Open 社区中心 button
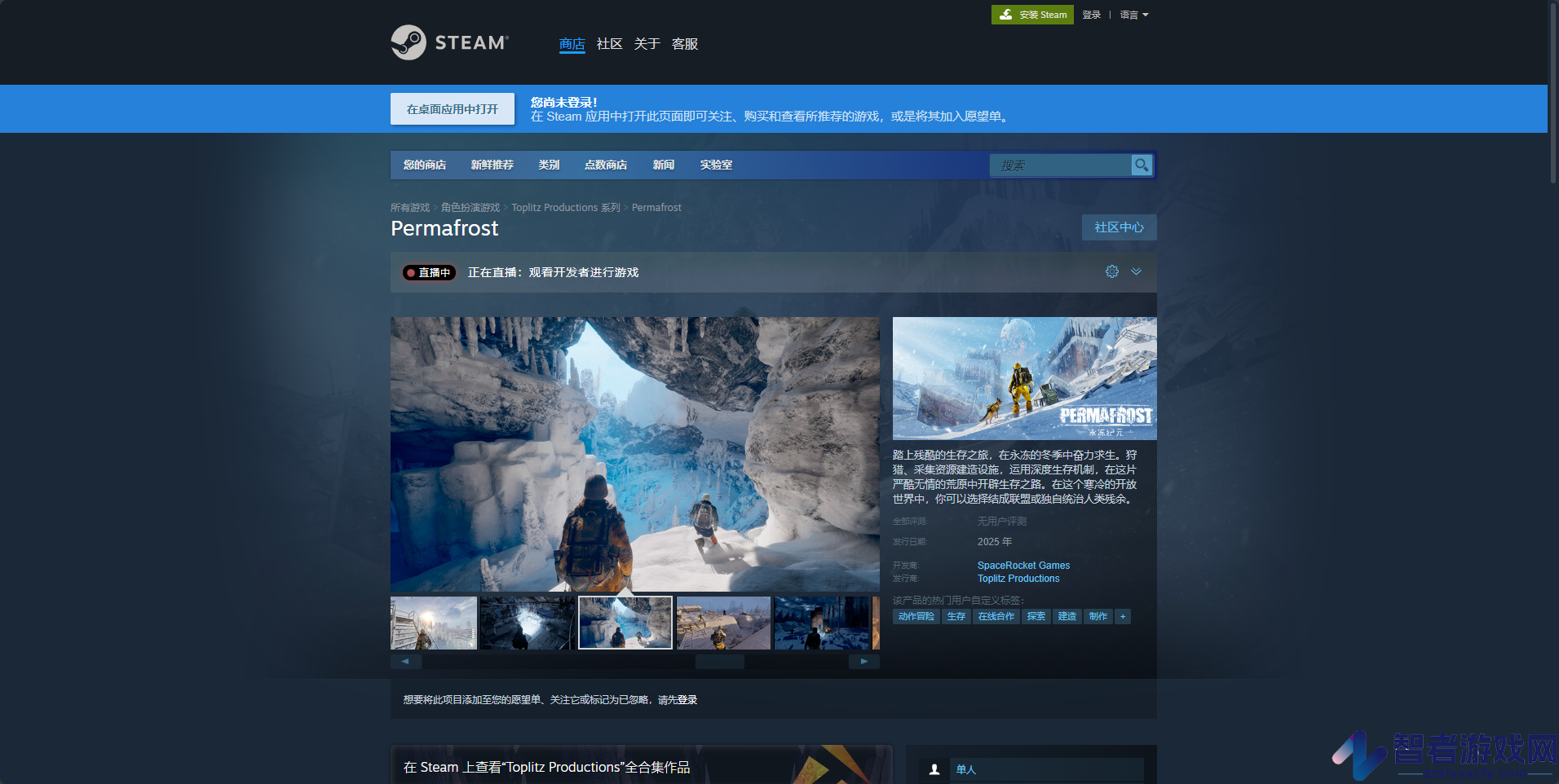 [1119, 227]
